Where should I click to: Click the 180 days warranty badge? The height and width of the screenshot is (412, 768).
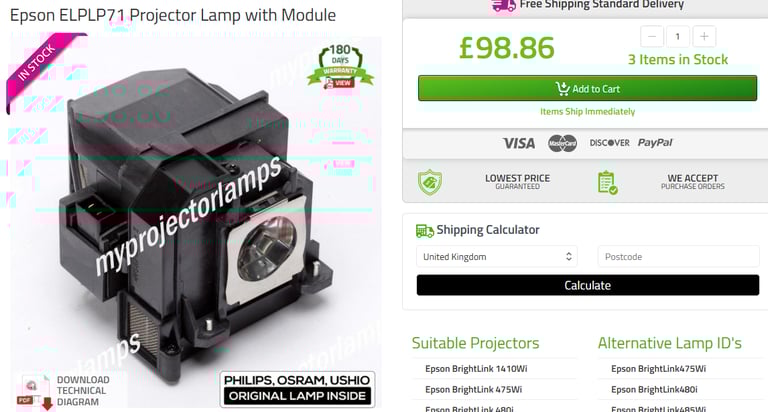(x=340, y=66)
